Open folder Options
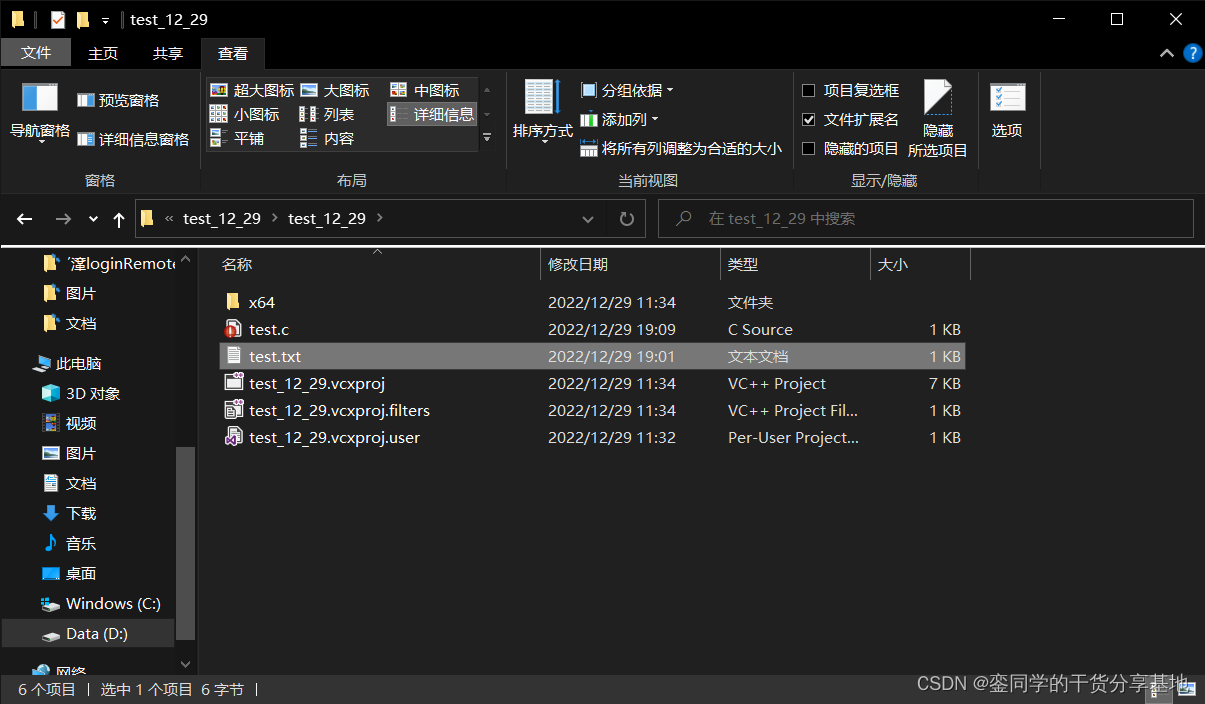The height and width of the screenshot is (704, 1205). [x=1007, y=110]
